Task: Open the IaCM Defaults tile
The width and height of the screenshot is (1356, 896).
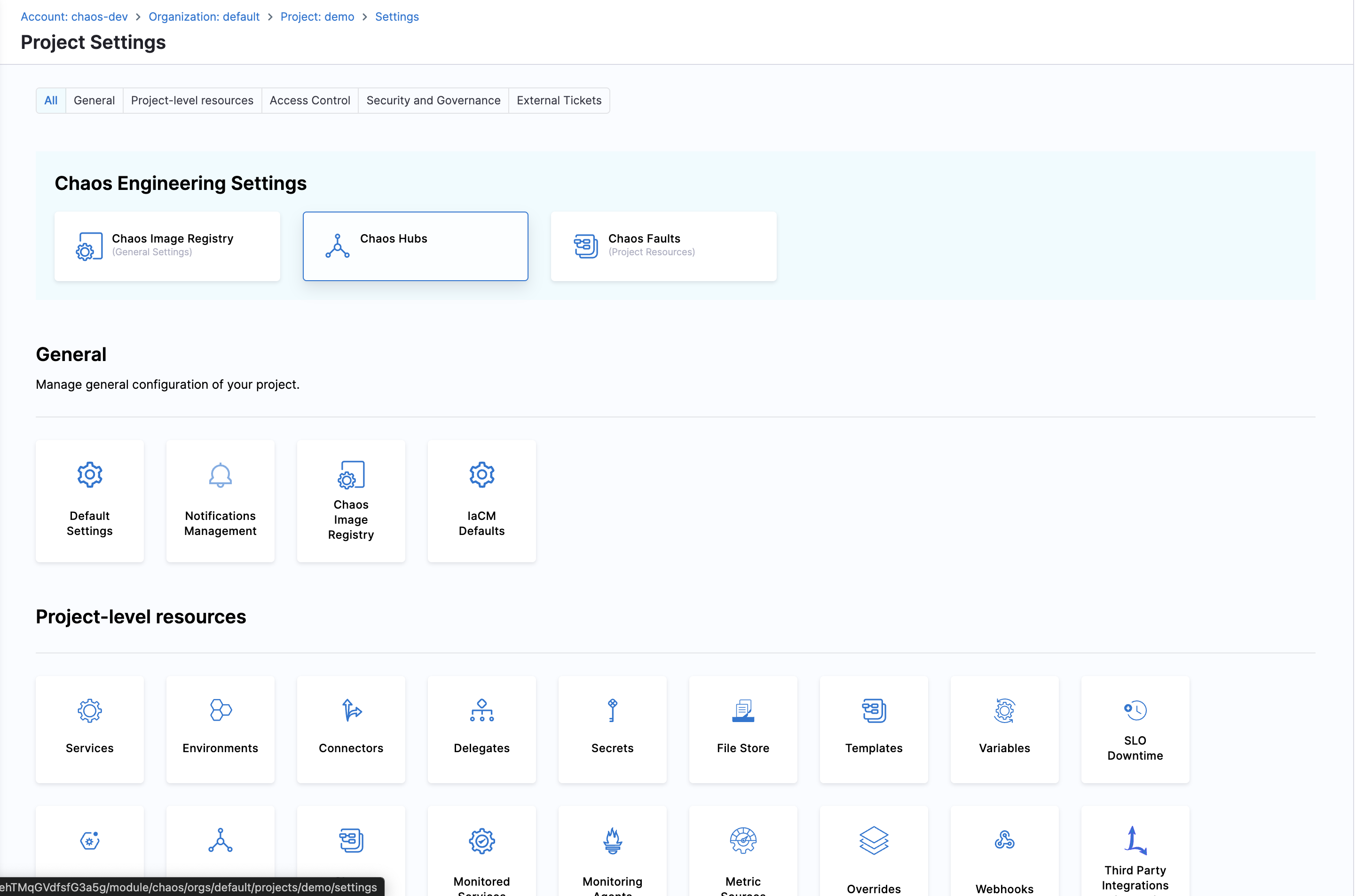Action: (x=481, y=501)
